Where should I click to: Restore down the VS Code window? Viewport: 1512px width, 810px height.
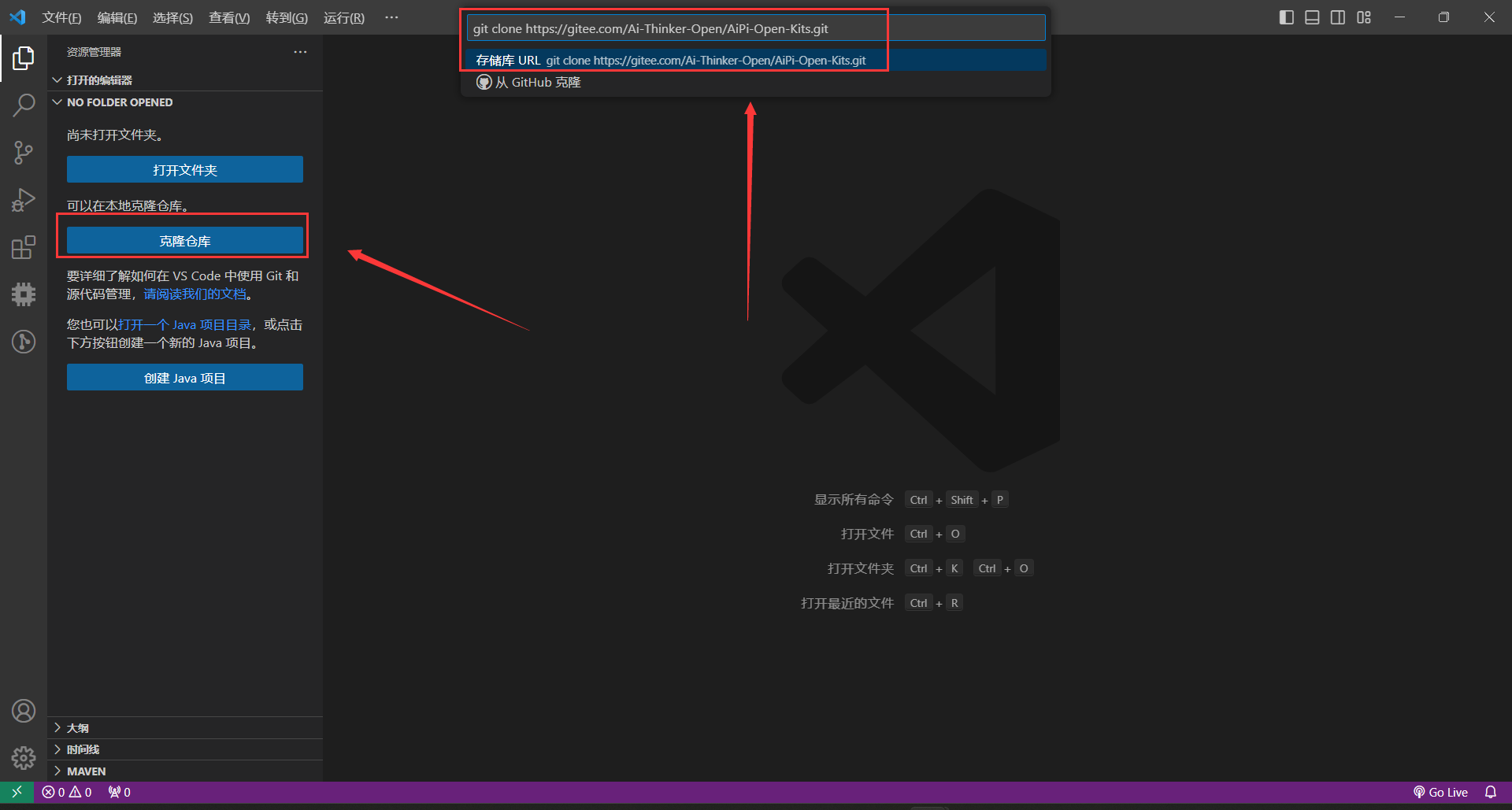(x=1443, y=17)
